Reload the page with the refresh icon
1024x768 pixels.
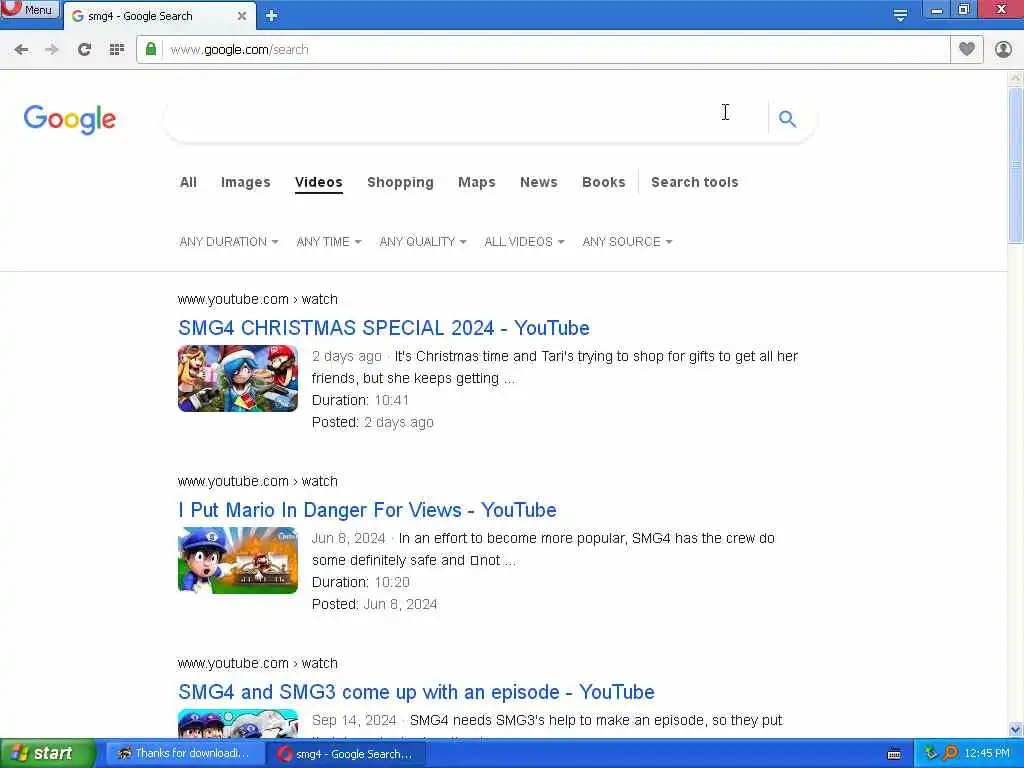point(84,50)
